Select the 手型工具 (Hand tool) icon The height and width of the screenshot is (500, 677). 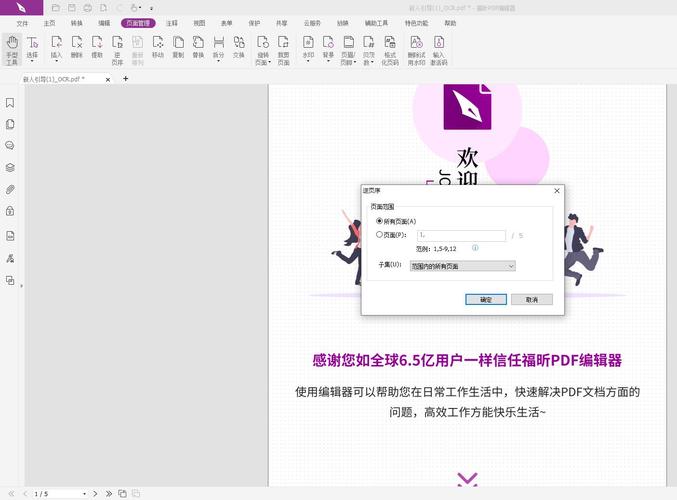[12, 48]
